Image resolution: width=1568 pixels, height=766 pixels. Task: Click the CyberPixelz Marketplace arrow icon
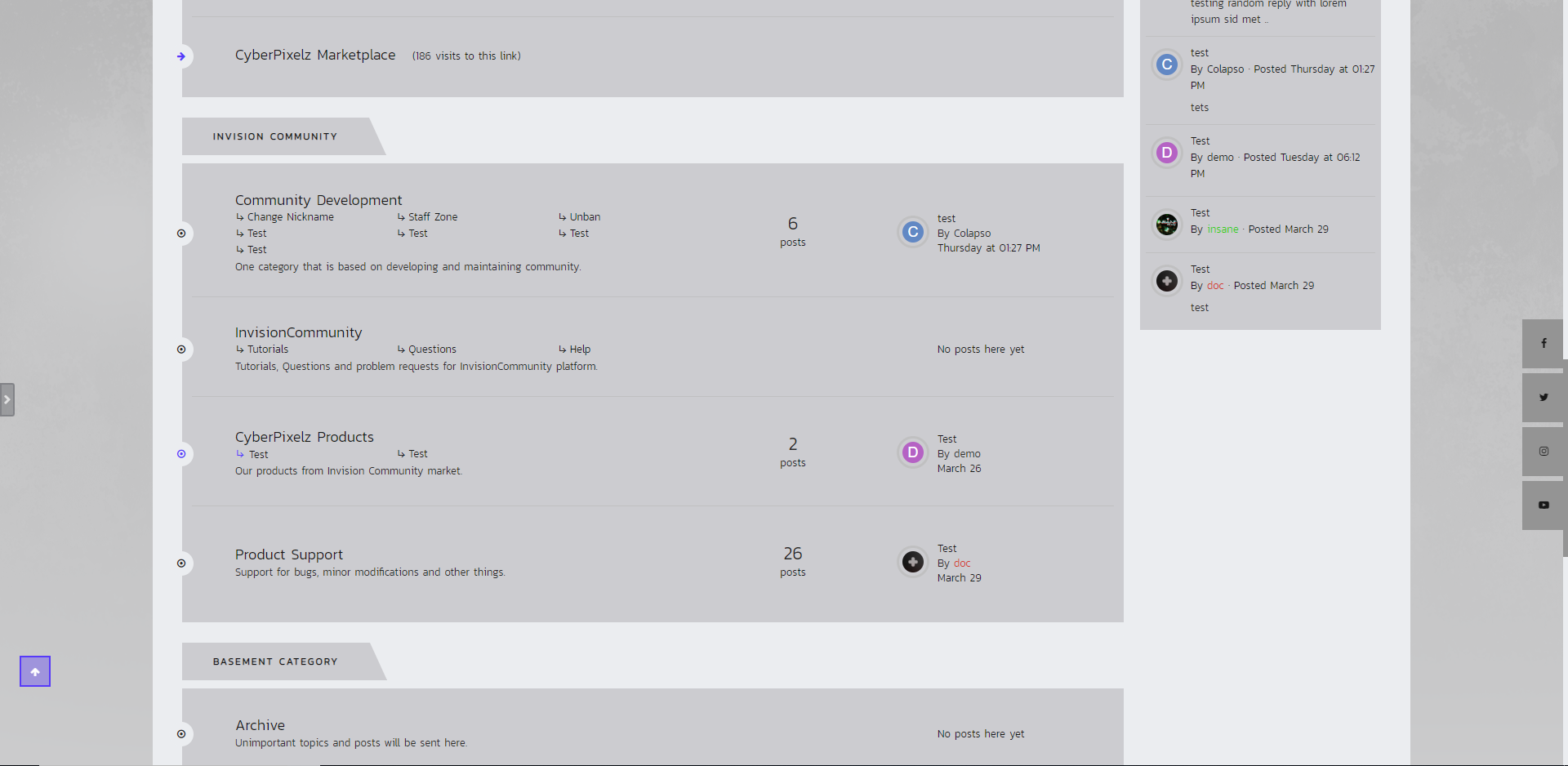(x=181, y=56)
